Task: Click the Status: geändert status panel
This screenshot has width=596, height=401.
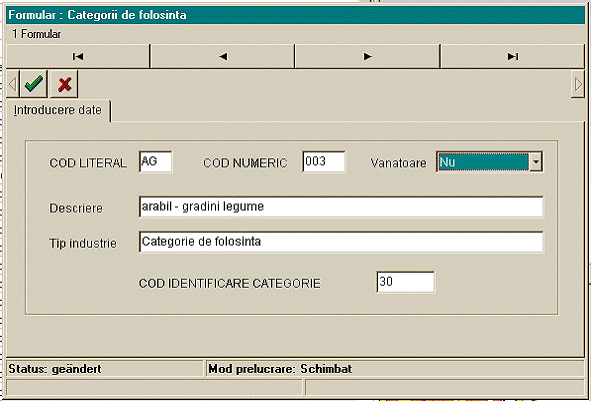Action: coord(105,369)
